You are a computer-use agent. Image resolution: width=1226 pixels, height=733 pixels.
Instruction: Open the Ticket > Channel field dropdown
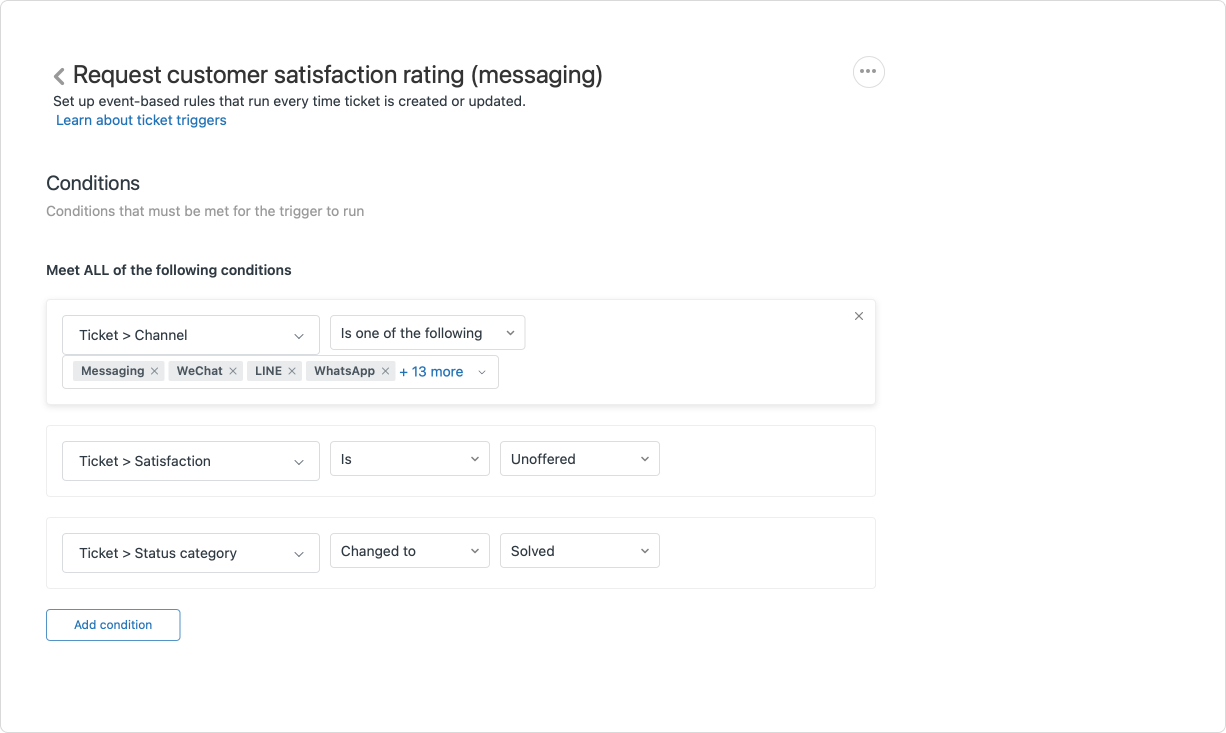(x=190, y=335)
